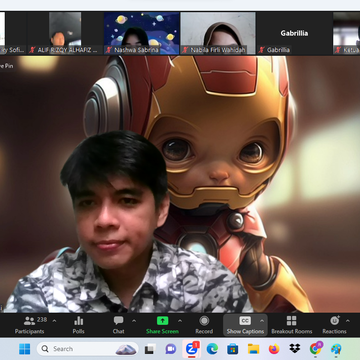Select Nabila Firli Wahidah's video thumbnail
Screen dimensions: 360x360
pos(218,33)
